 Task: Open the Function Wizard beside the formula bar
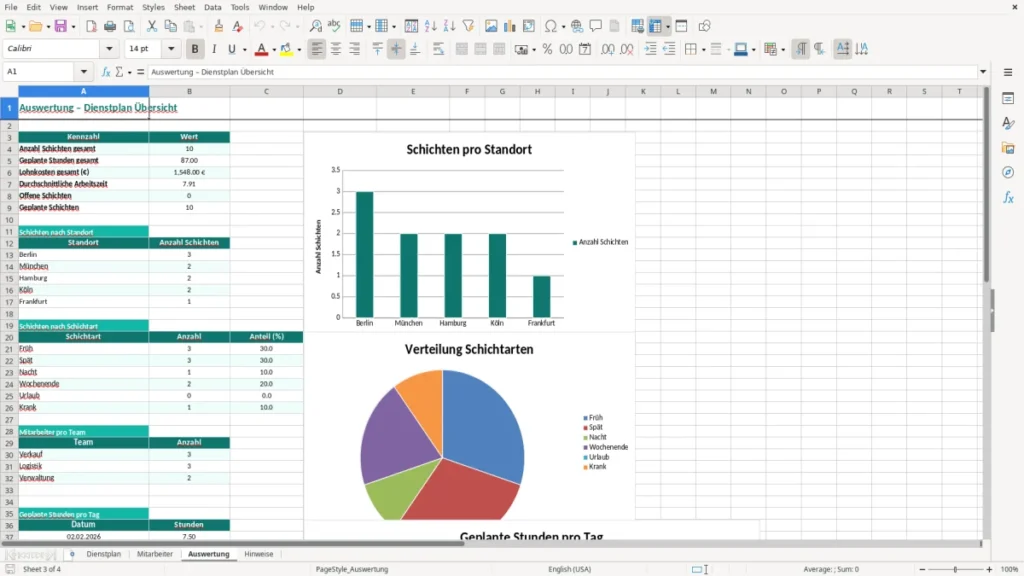tap(106, 72)
